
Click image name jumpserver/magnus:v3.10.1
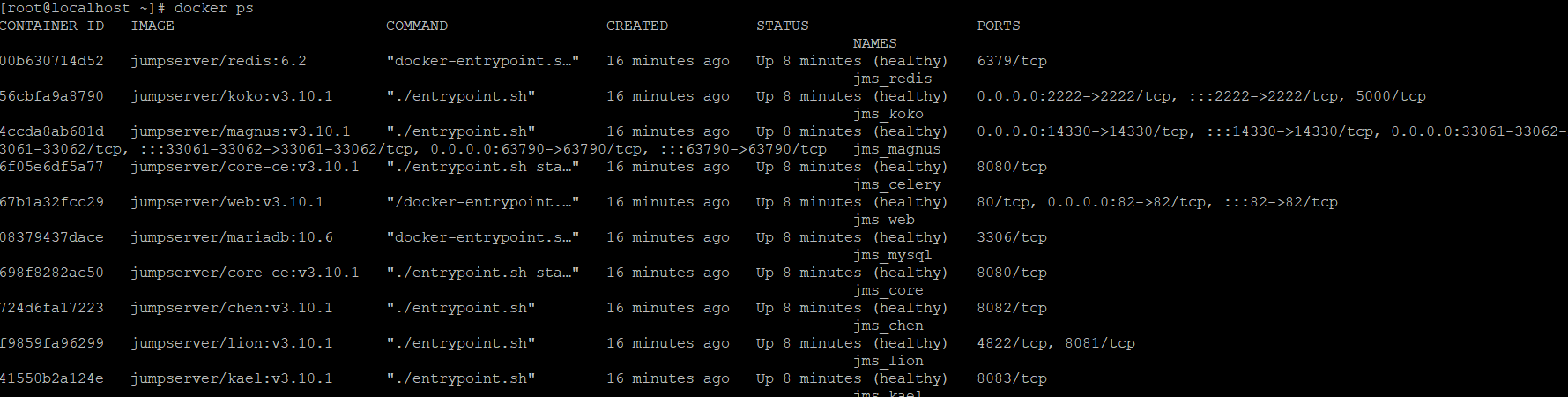tap(241, 131)
